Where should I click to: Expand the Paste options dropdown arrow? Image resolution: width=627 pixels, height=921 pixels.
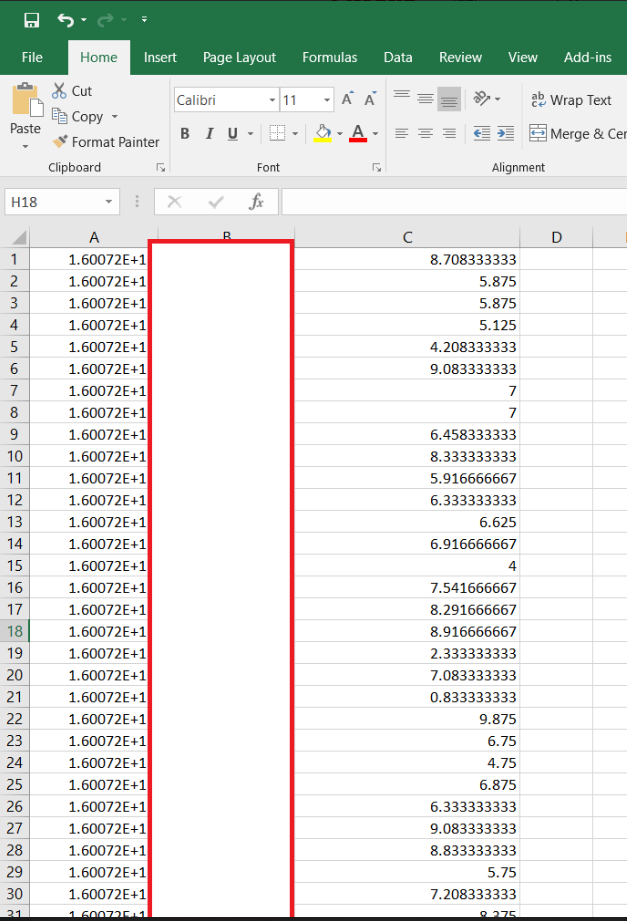[25, 146]
